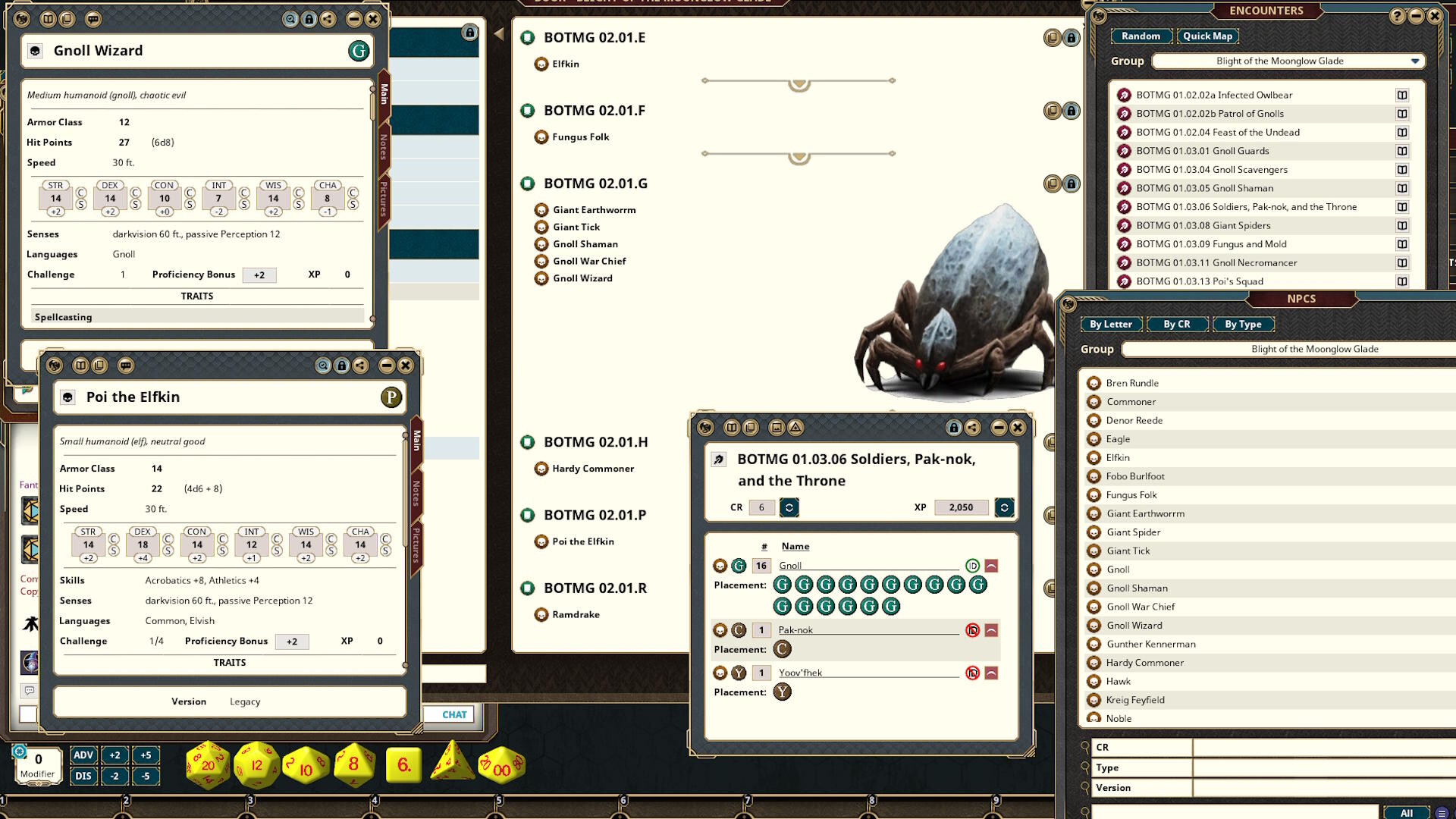The height and width of the screenshot is (819, 1456).
Task: Toggle Pak-nok identification ID
Action: tap(972, 630)
